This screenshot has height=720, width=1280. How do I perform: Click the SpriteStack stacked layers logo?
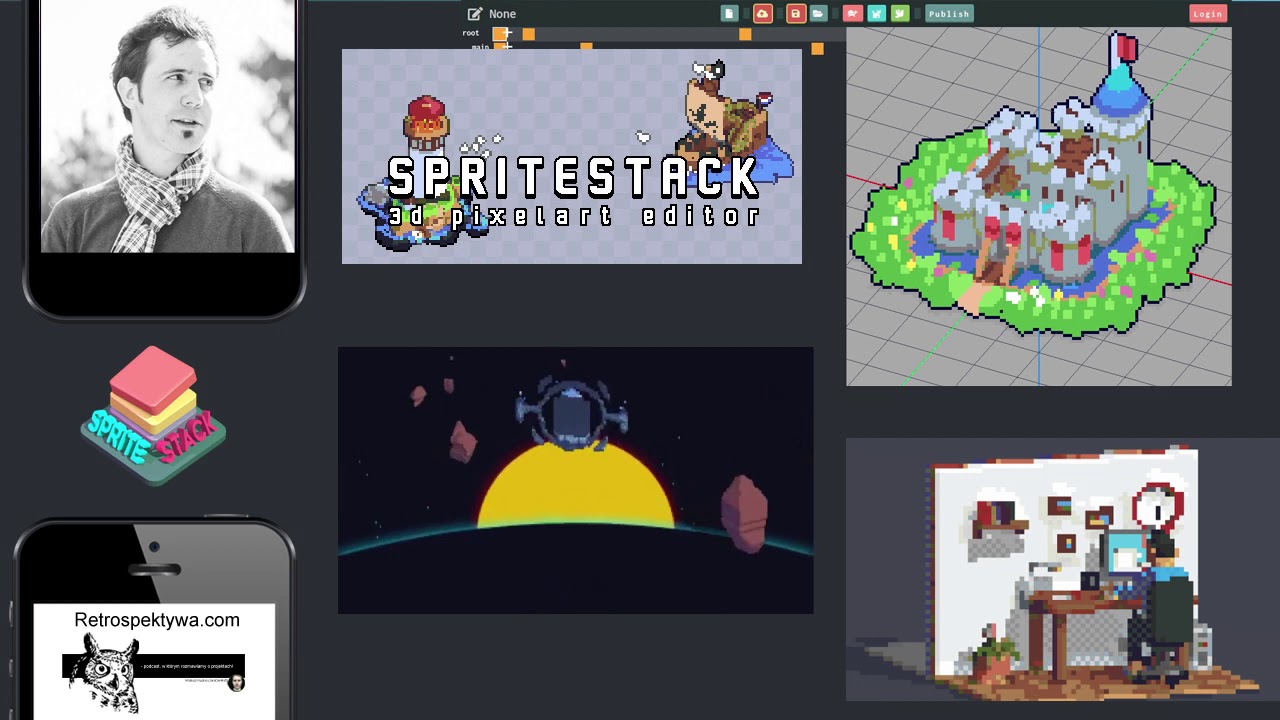pyautogui.click(x=153, y=416)
